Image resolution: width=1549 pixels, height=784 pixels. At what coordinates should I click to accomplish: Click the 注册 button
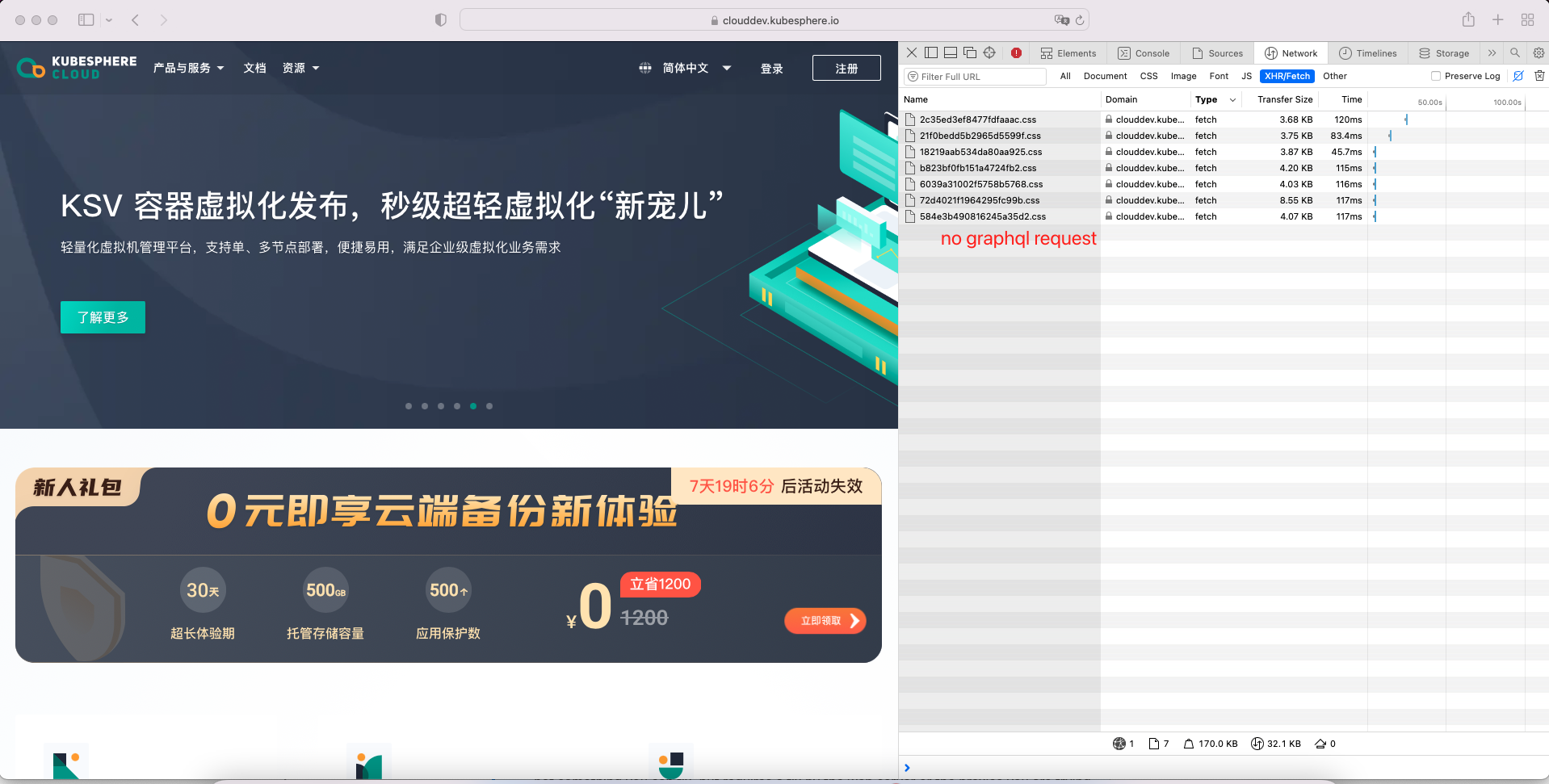pyautogui.click(x=846, y=68)
